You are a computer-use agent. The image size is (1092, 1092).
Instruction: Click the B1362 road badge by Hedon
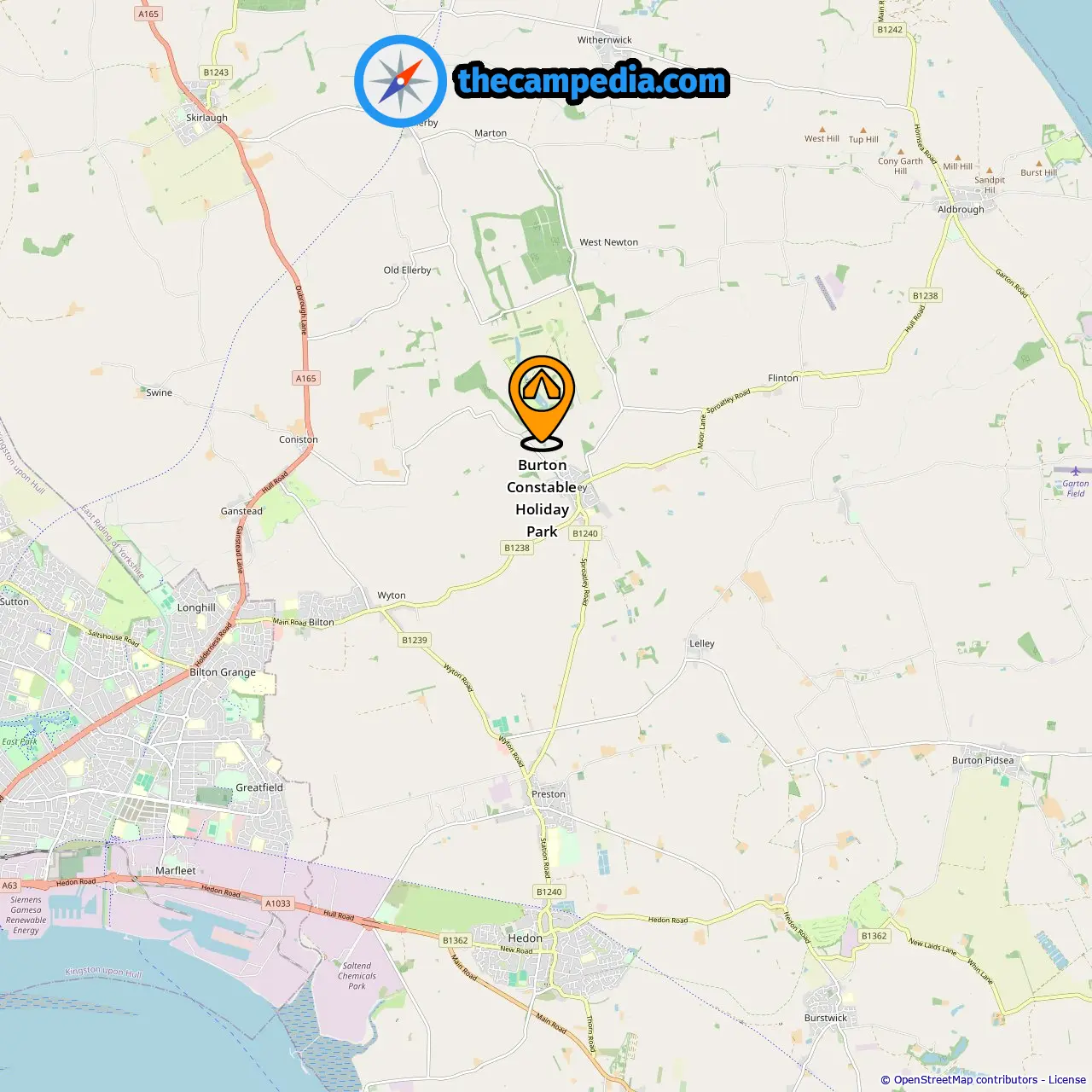pos(455,940)
